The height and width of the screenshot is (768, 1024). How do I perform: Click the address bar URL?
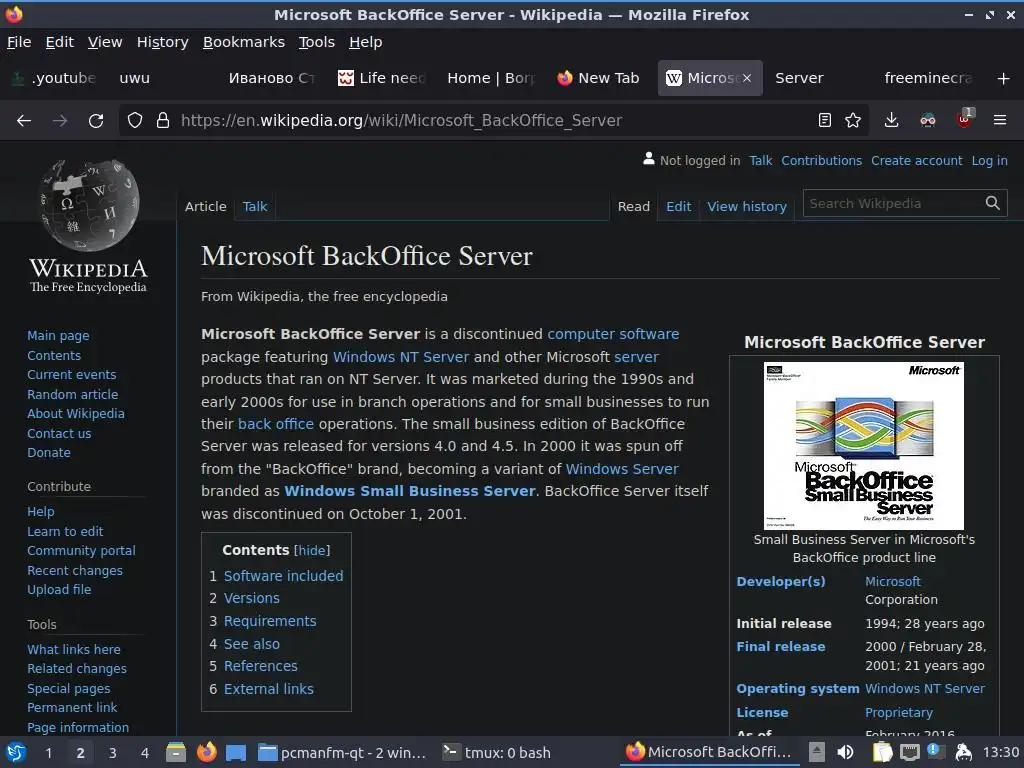tap(401, 120)
